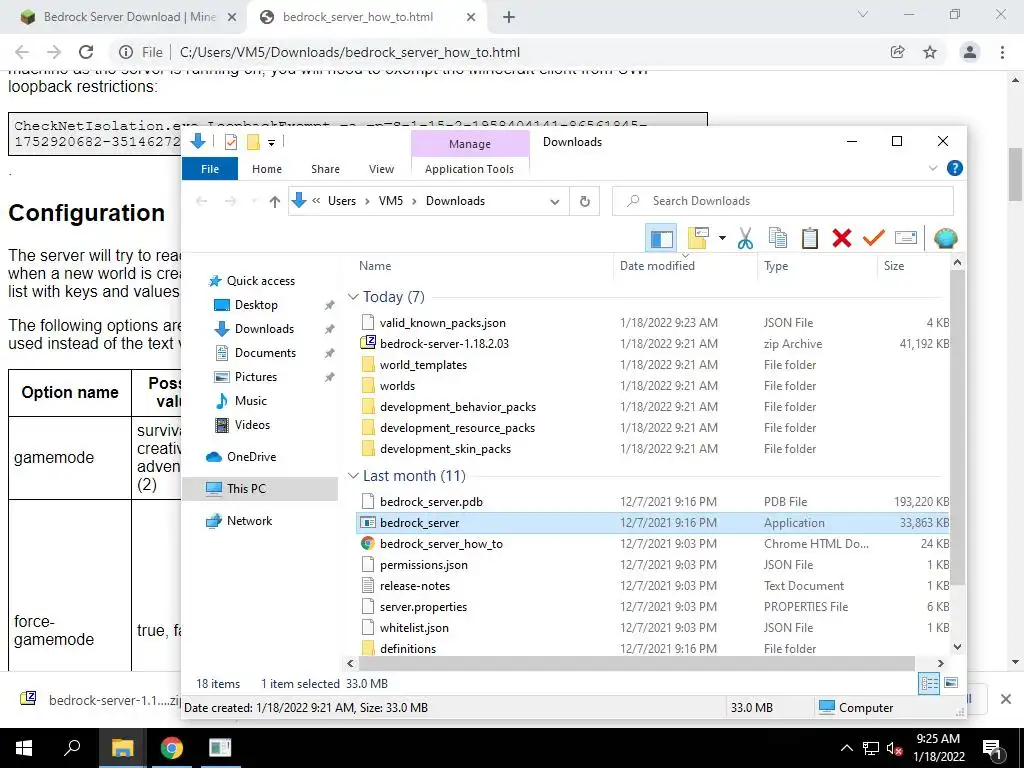This screenshot has width=1024, height=768.
Task: Click the Copy pages icon
Action: coord(777,238)
